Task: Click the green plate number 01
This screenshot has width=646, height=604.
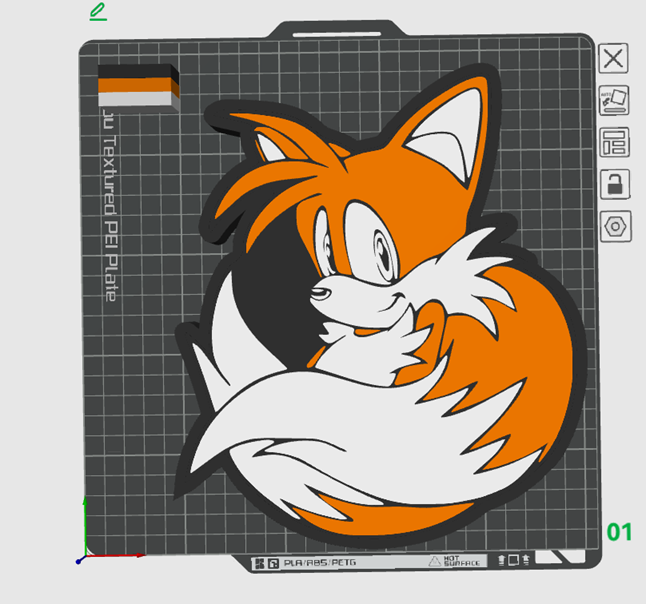Action: 620,531
